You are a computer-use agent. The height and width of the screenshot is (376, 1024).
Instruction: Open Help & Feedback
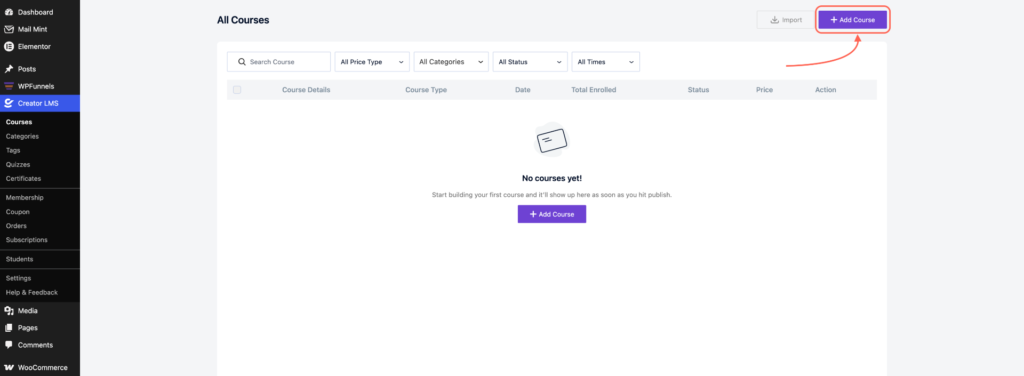[31, 292]
